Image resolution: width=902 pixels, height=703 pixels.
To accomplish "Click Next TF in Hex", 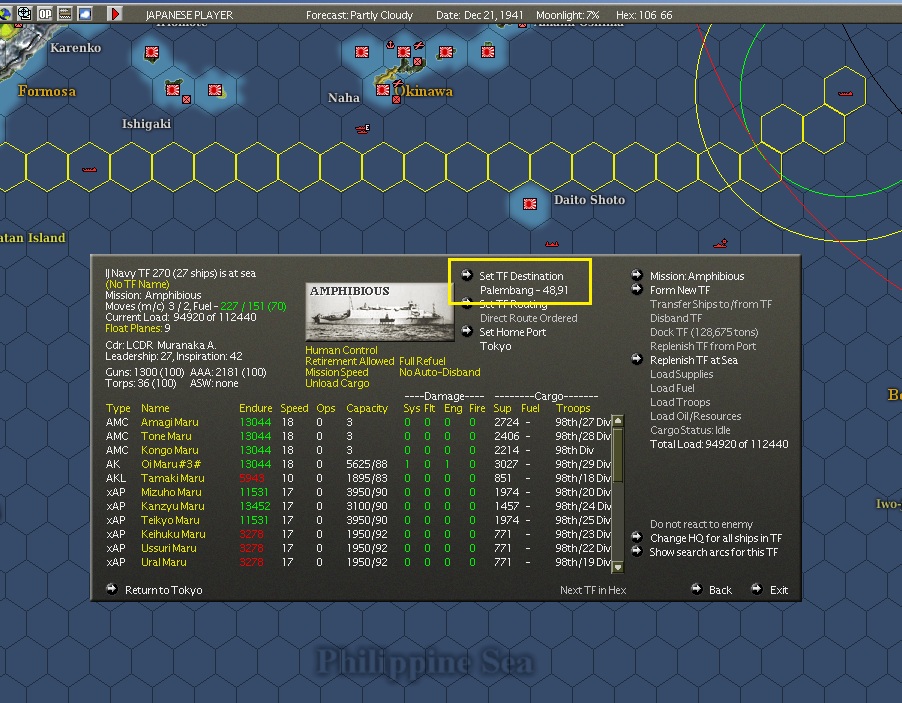I will (x=593, y=590).
